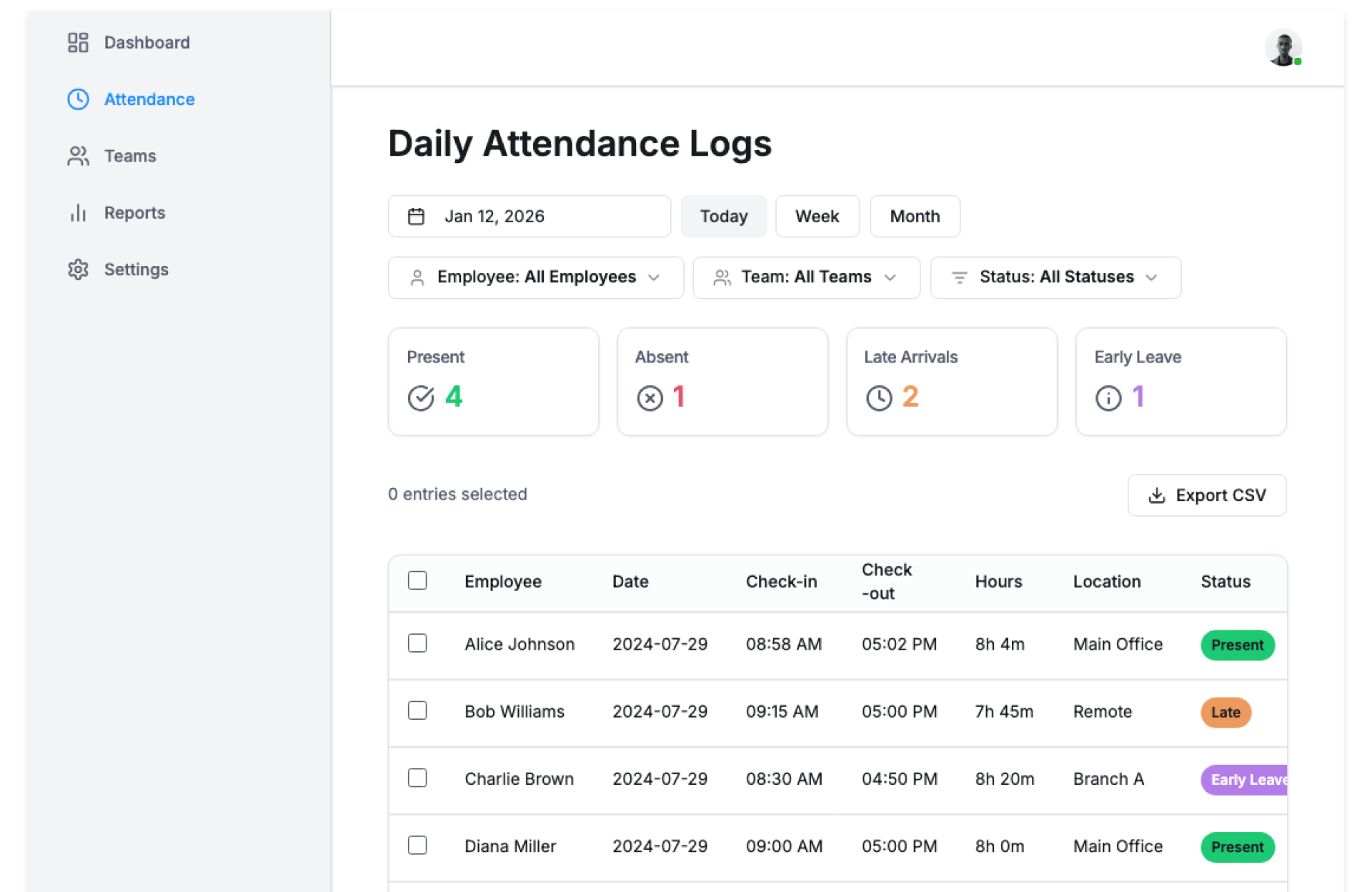The width and height of the screenshot is (1372, 892).
Task: Select Charlie Brown's row checkbox
Action: click(417, 778)
